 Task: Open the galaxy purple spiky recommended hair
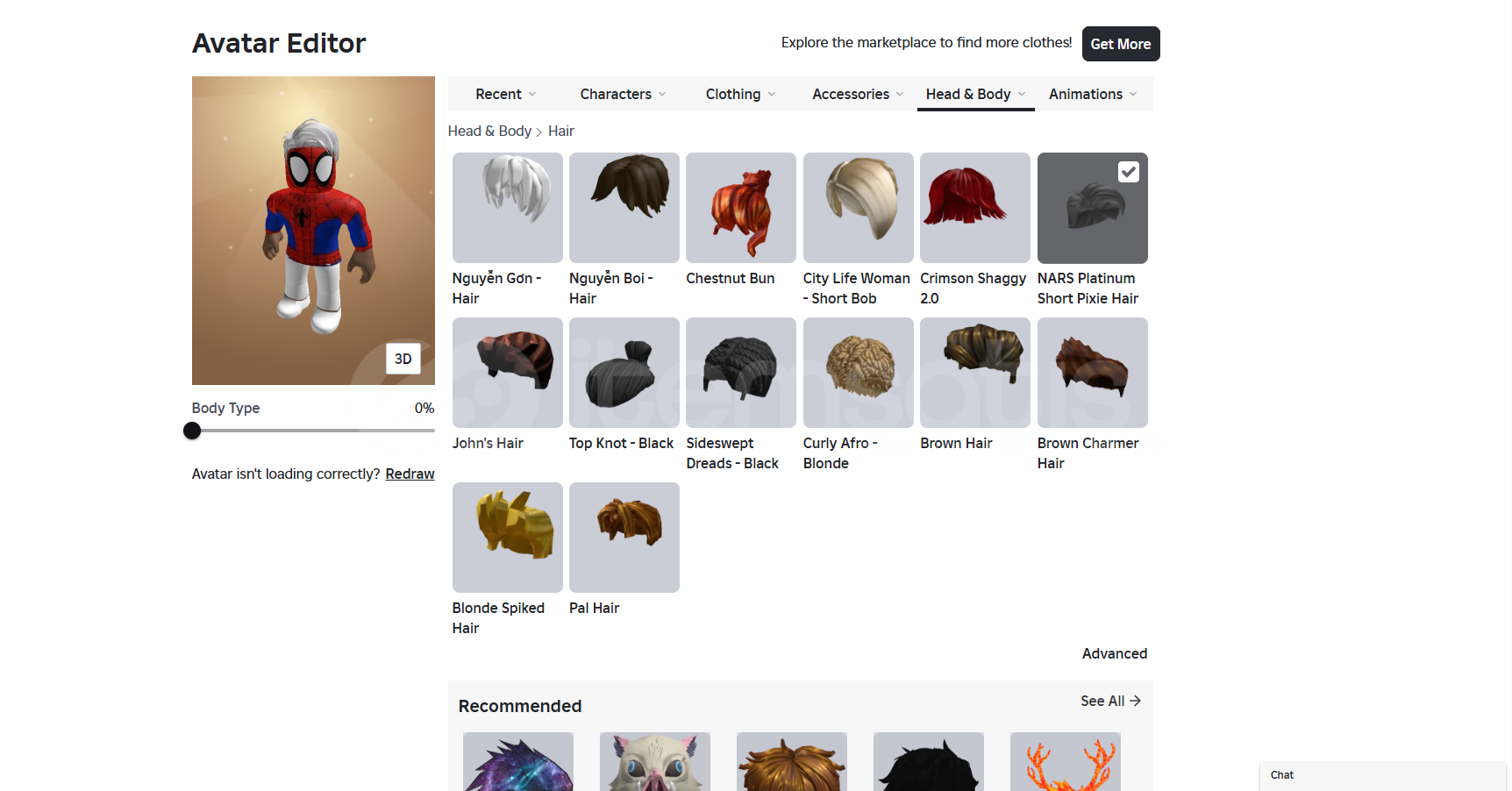pos(518,762)
